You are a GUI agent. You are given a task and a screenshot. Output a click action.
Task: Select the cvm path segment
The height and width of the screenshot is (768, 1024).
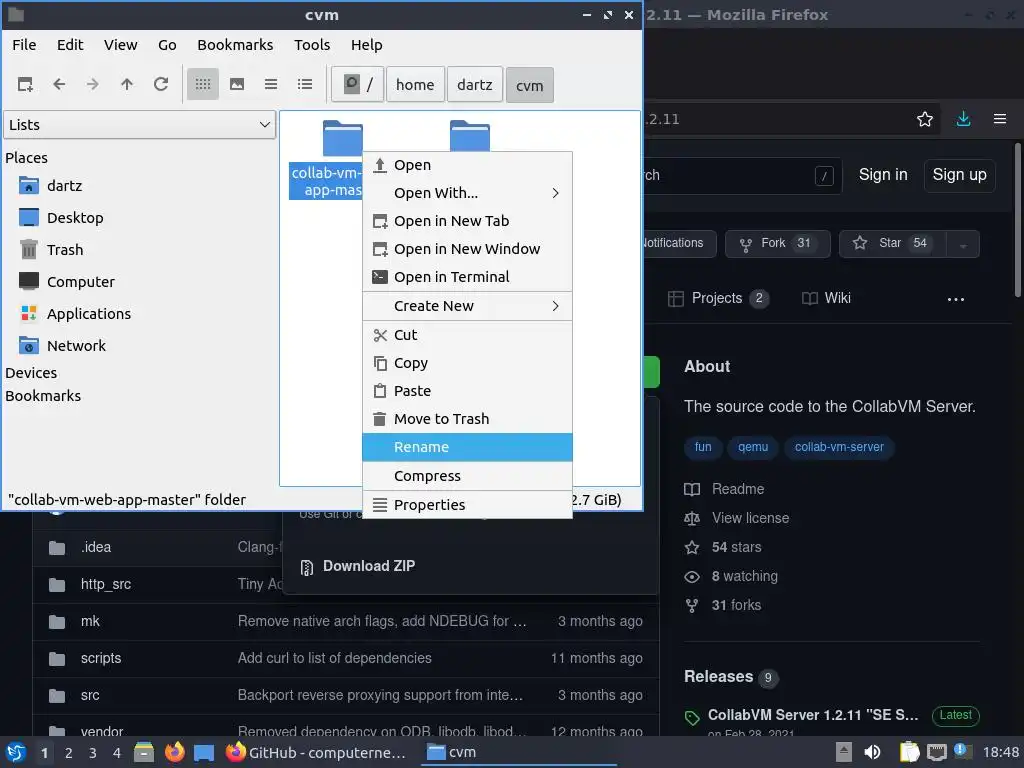(x=530, y=85)
